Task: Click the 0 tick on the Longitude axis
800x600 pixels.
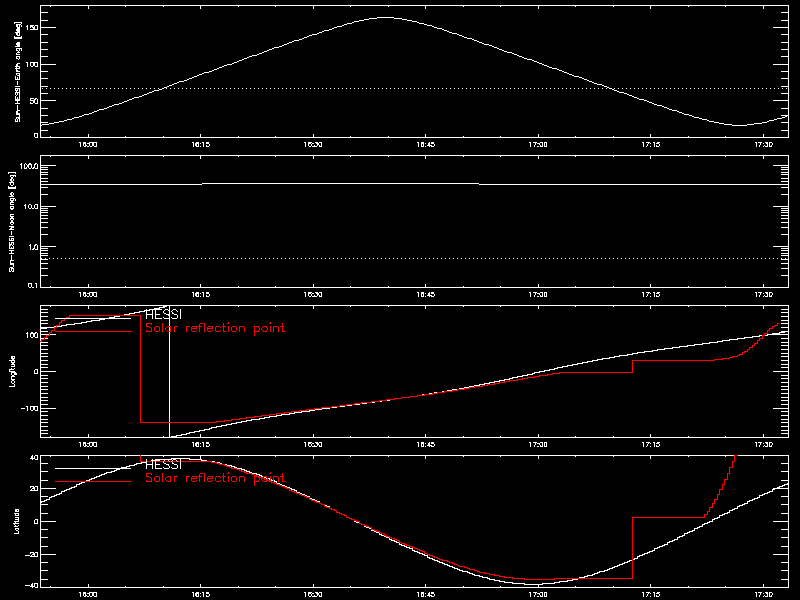Action: [x=36, y=372]
